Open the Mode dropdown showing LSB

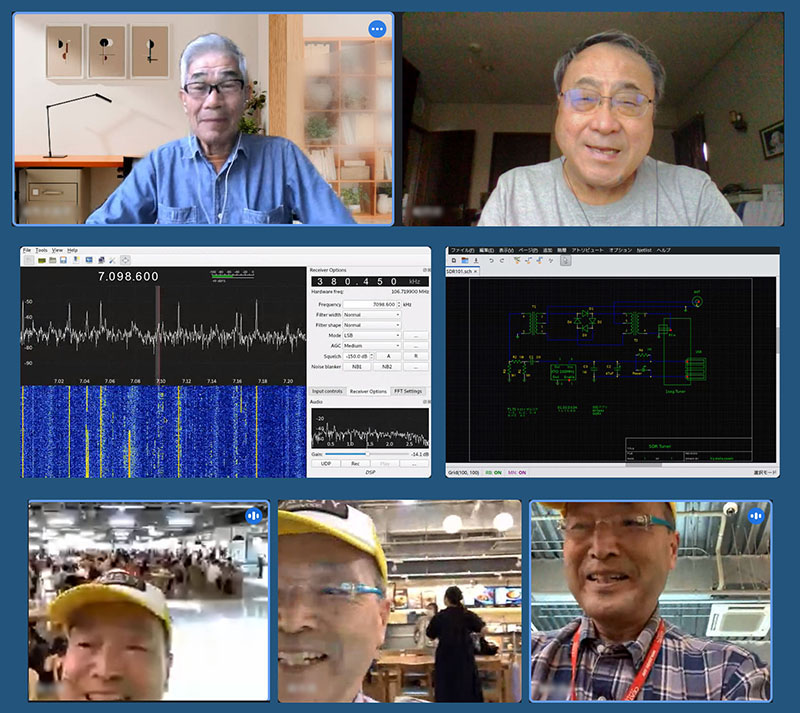(x=371, y=335)
